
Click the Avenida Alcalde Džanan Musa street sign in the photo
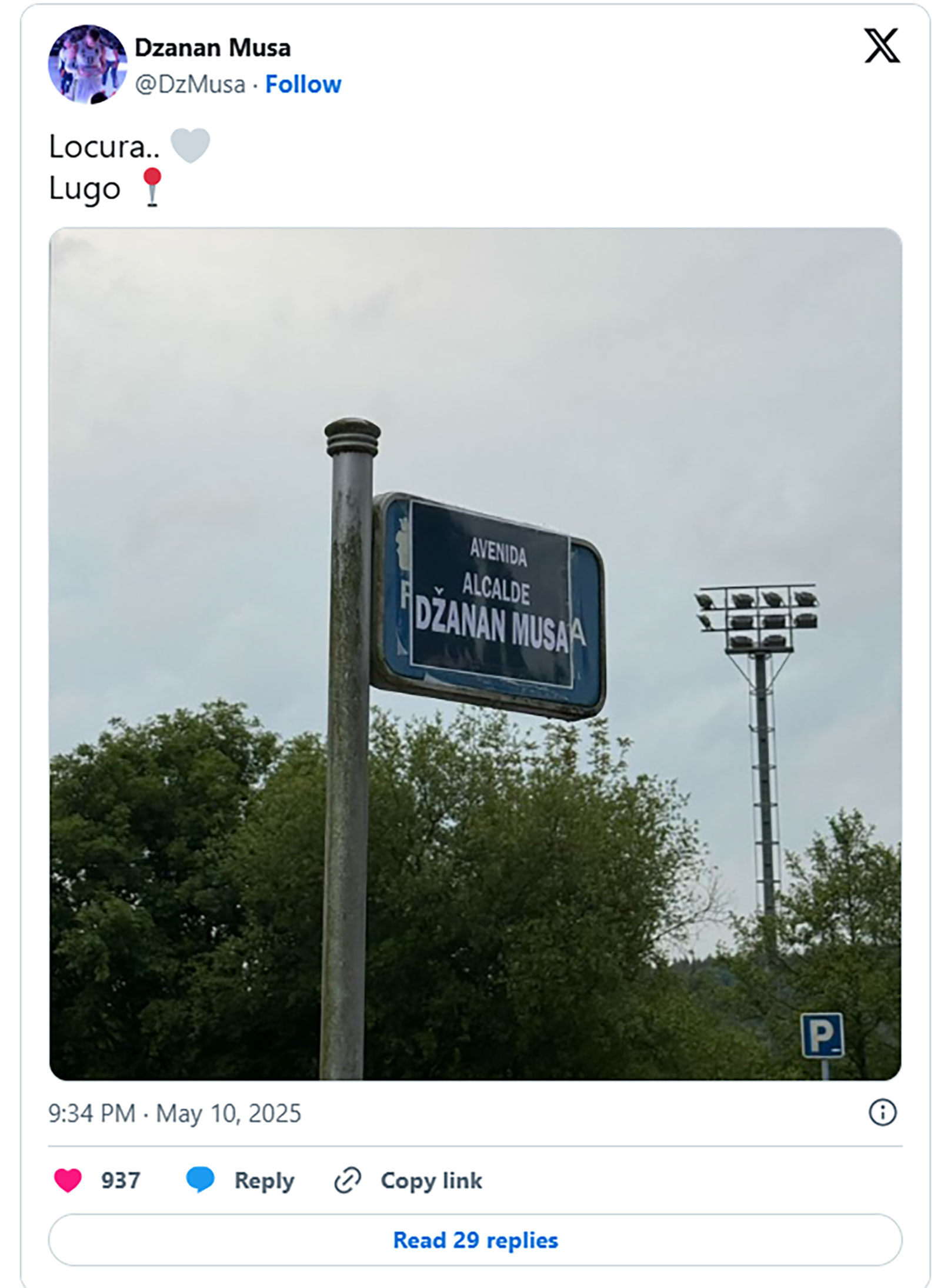click(x=488, y=606)
